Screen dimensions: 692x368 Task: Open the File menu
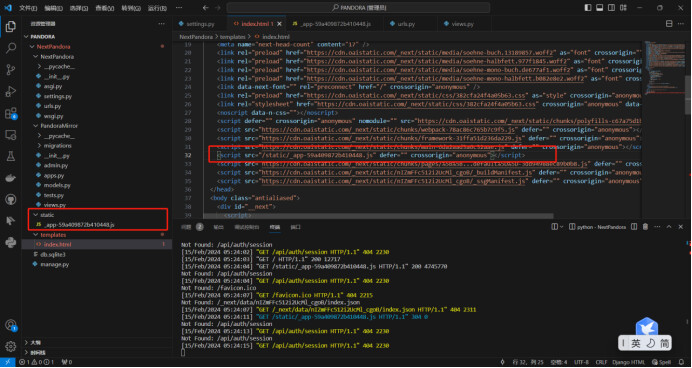[x=28, y=8]
